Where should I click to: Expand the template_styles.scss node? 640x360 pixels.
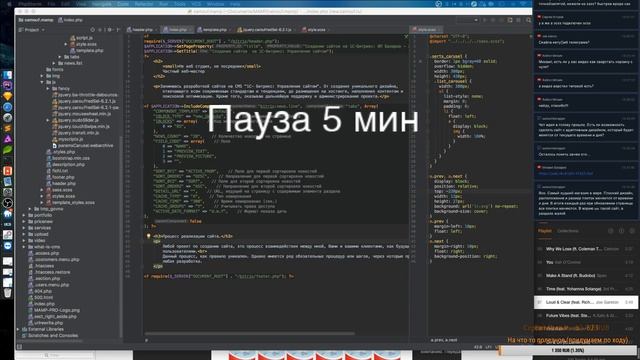click(42, 202)
